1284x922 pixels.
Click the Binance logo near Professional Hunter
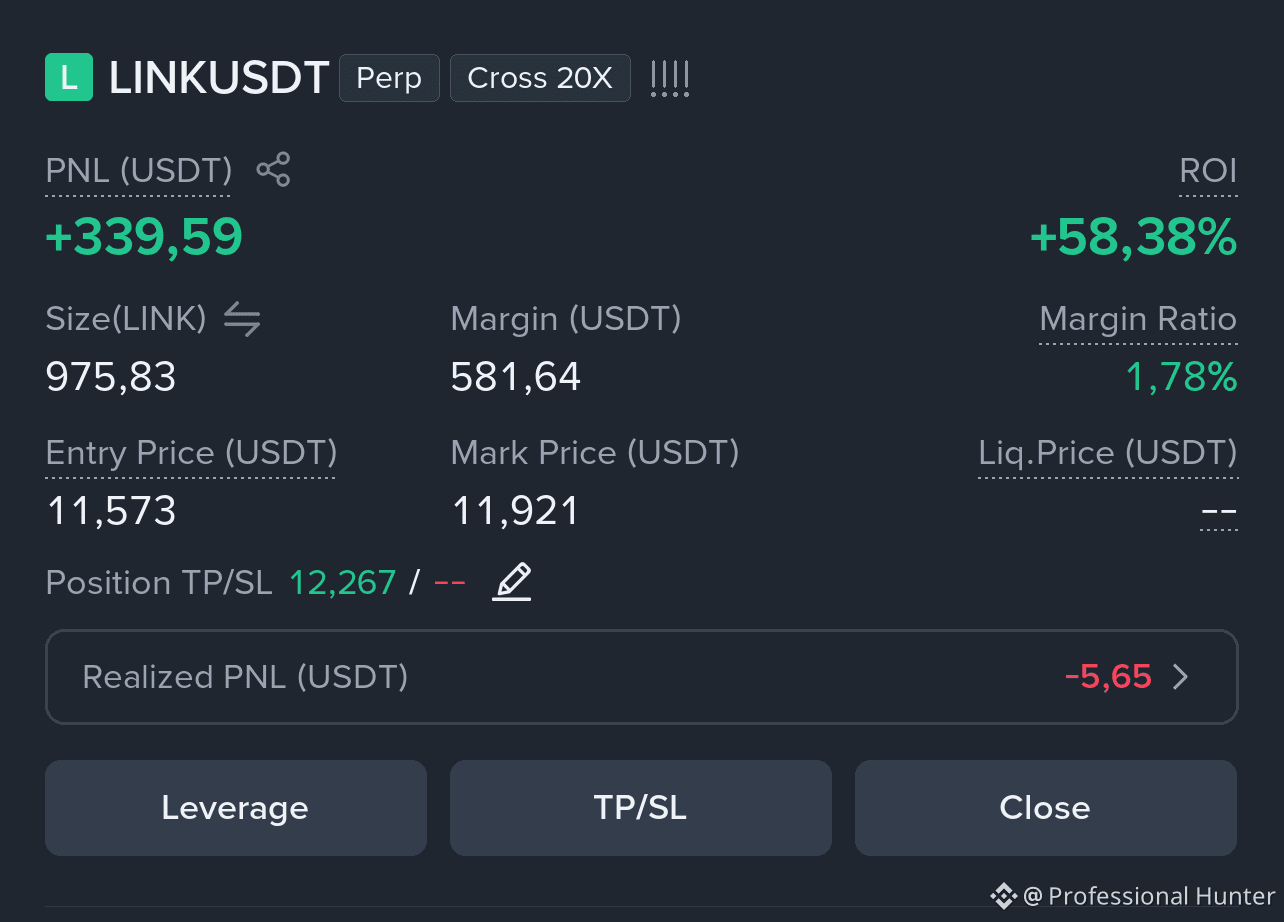coord(1003,895)
